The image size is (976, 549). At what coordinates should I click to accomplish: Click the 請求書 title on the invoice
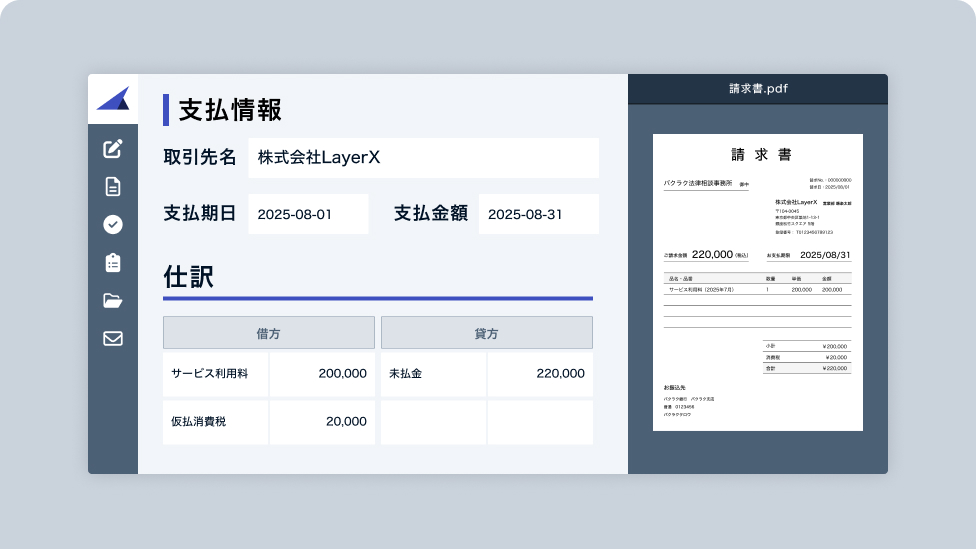[x=761, y=155]
